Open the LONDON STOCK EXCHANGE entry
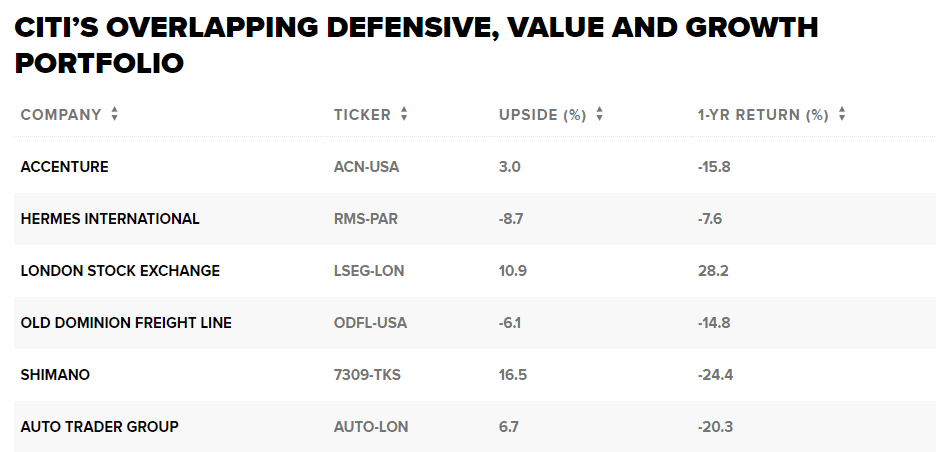The width and height of the screenshot is (936, 452). click(x=120, y=271)
